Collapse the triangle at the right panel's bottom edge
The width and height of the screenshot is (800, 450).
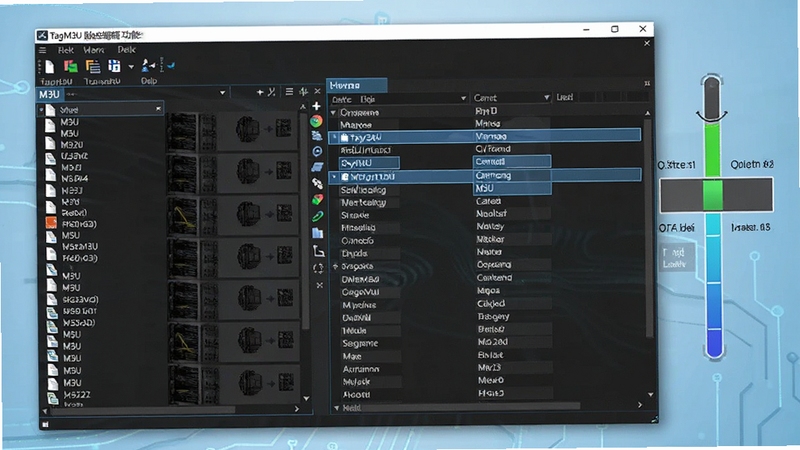pos(336,408)
